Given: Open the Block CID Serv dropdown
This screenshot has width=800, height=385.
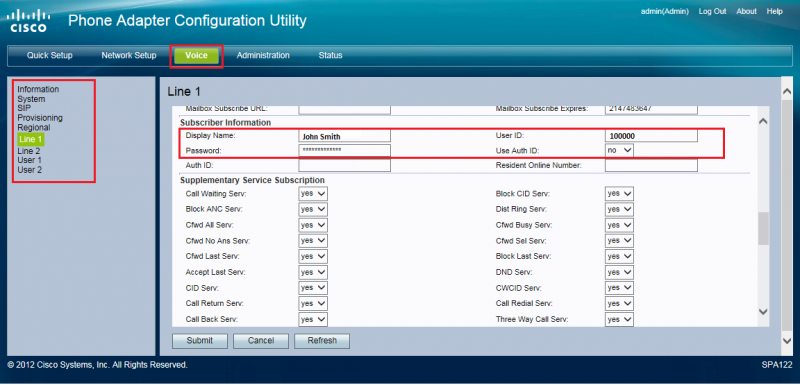Looking at the screenshot, I should [619, 194].
